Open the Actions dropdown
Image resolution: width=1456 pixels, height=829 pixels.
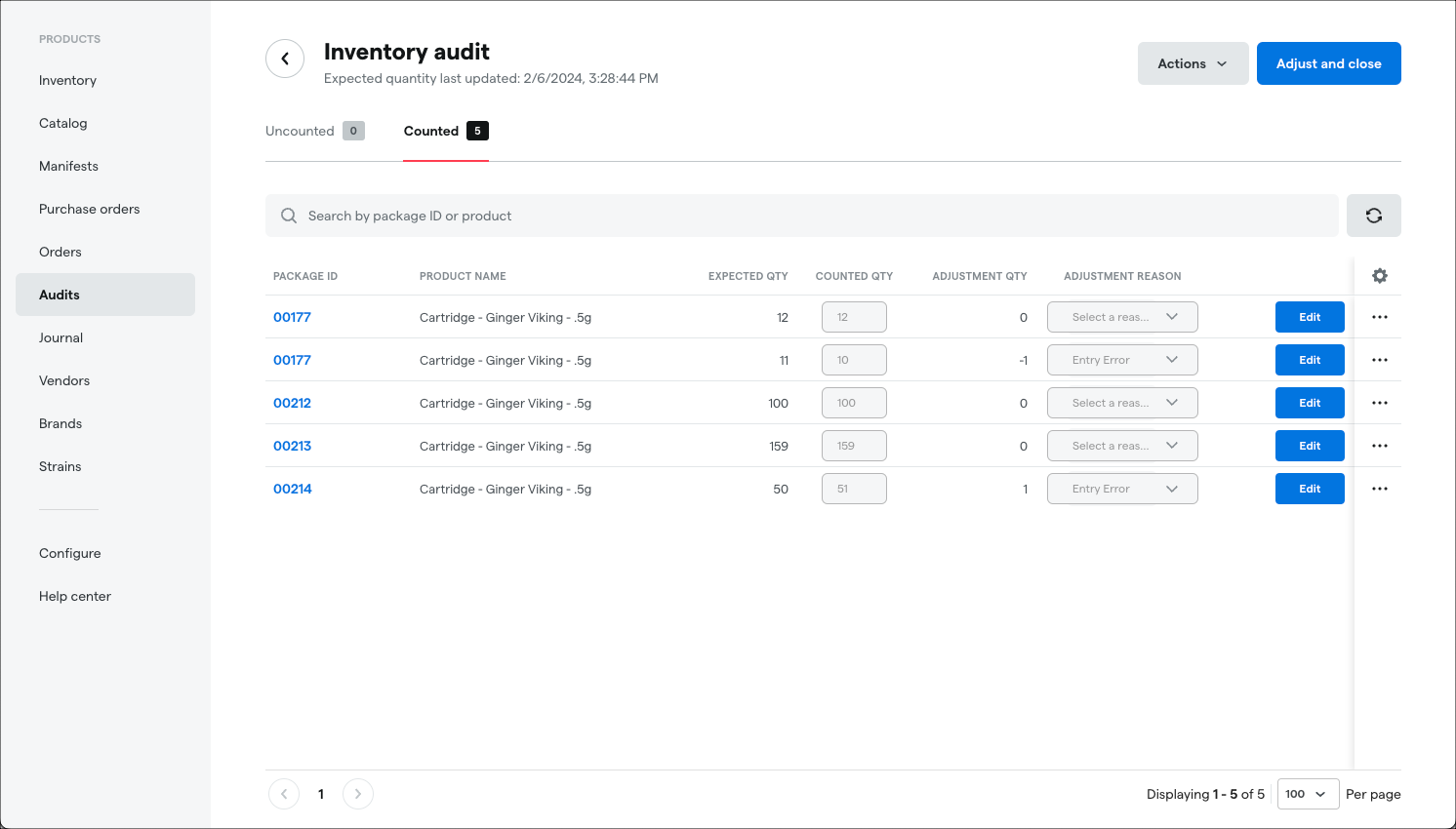point(1193,63)
